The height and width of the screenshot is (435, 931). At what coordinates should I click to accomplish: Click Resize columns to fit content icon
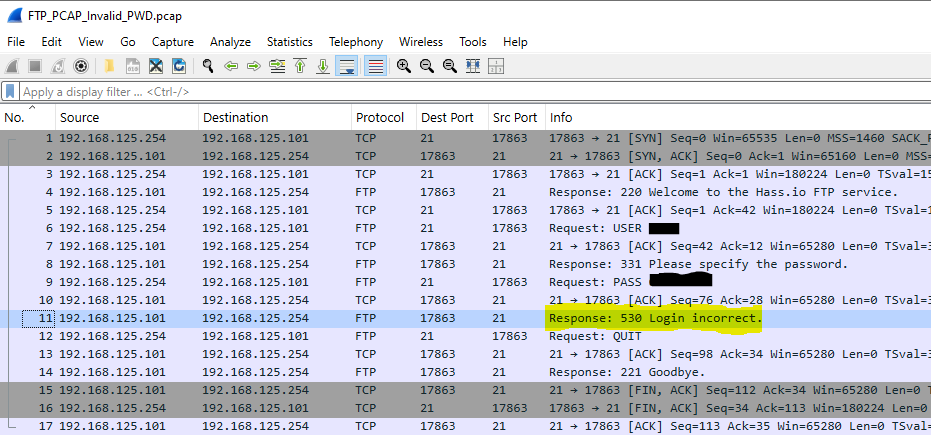(x=473, y=66)
